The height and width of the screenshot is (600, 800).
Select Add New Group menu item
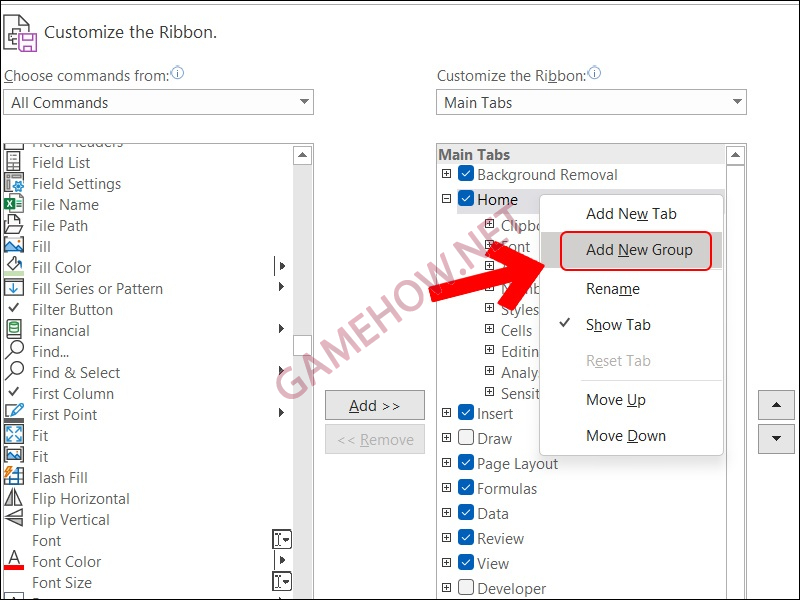(638, 250)
